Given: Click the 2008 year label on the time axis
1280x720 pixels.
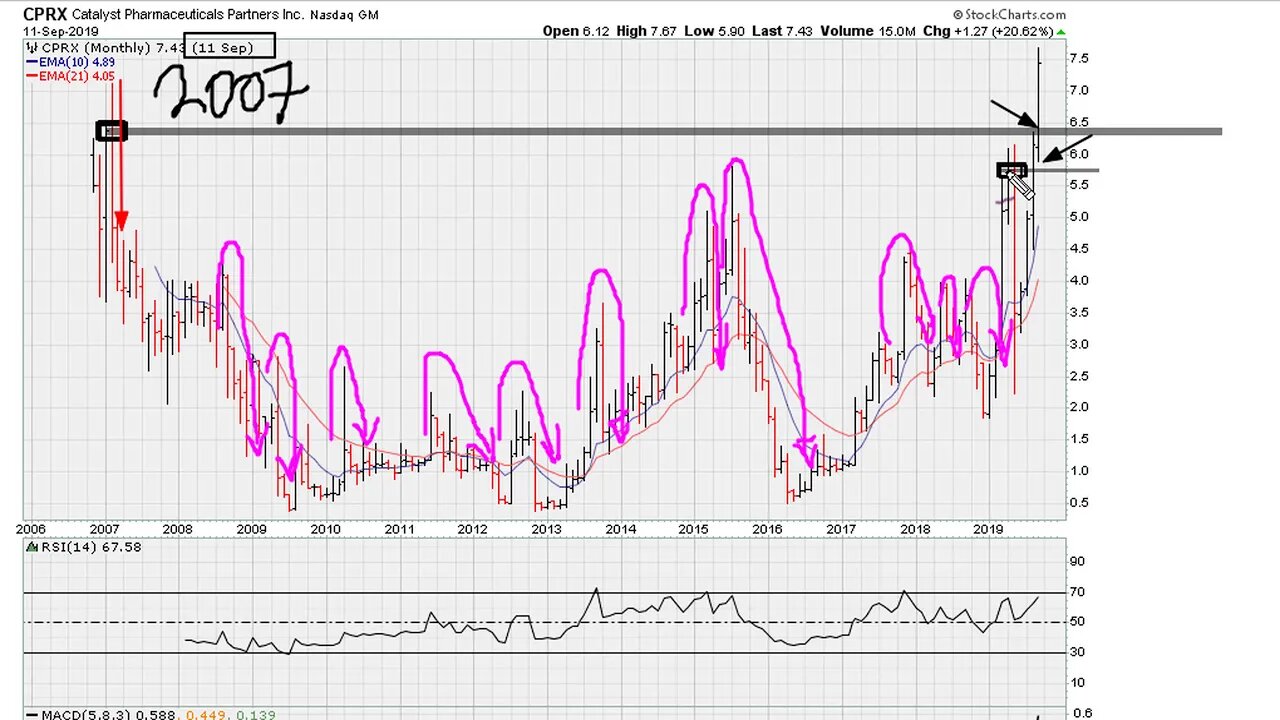Looking at the screenshot, I should [177, 529].
